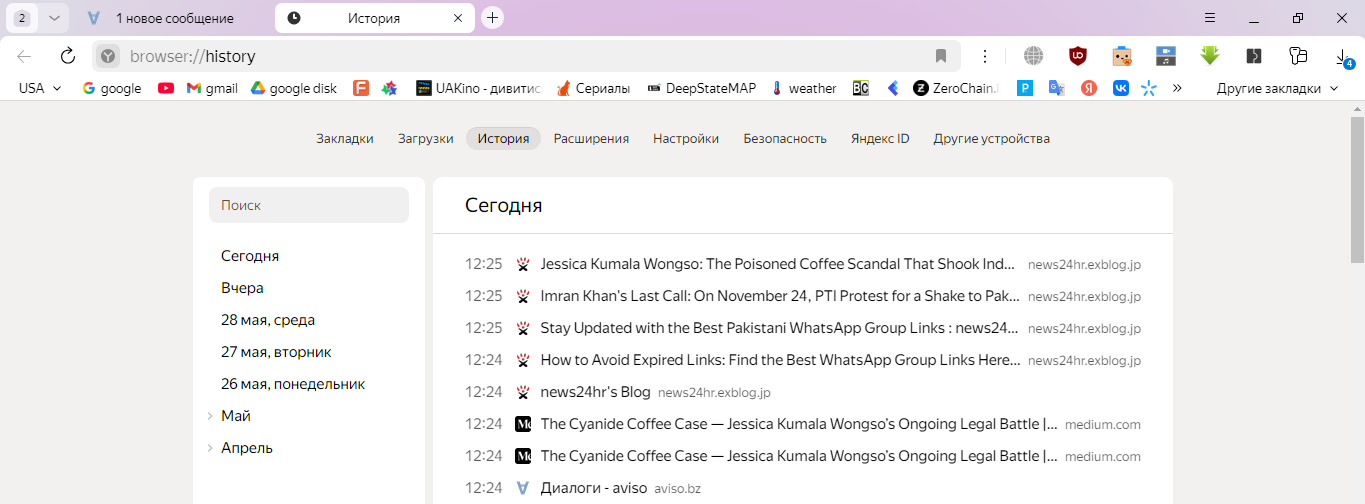Open the uBlock Origin extension icon

(1077, 56)
